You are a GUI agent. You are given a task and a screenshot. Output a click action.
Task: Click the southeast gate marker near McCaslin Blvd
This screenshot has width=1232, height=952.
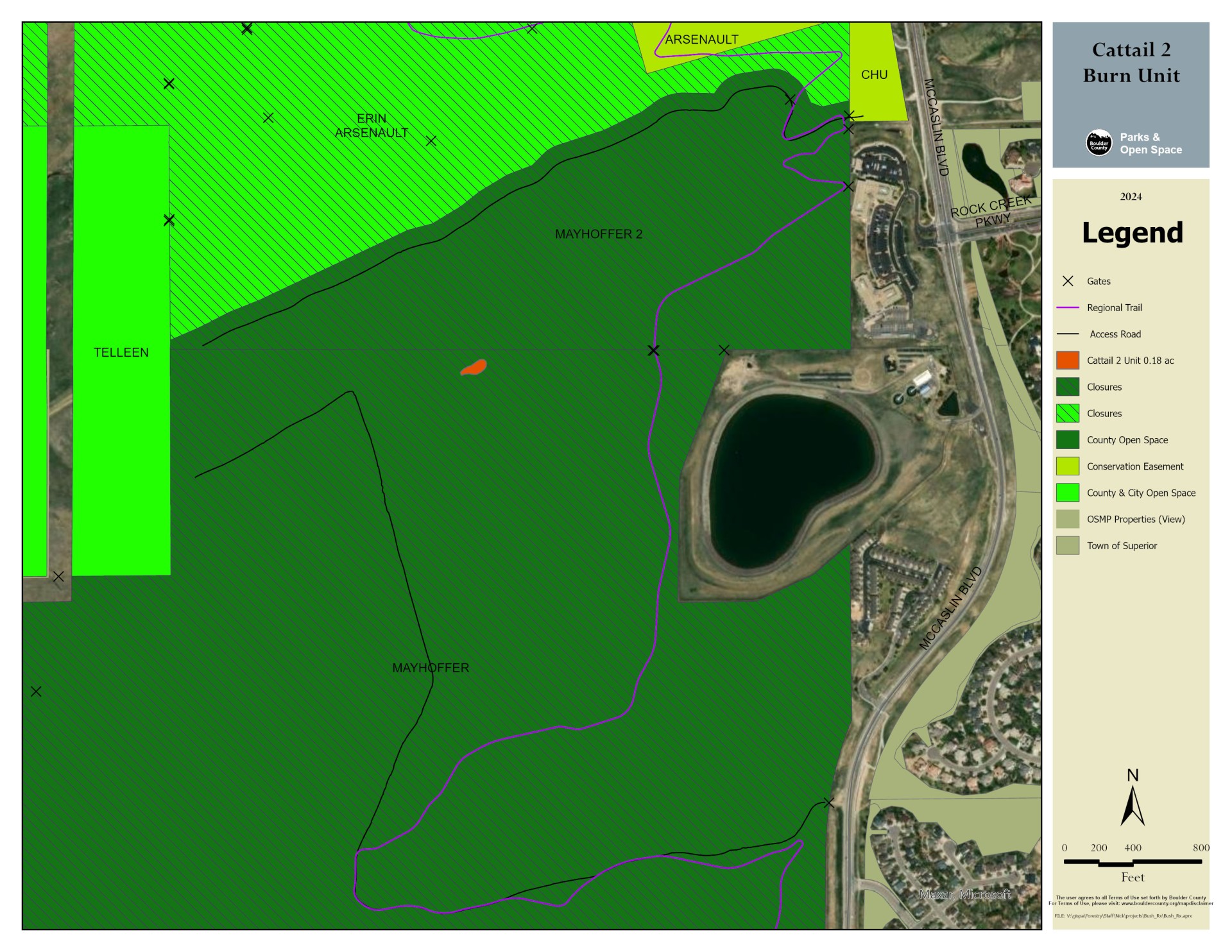828,803
